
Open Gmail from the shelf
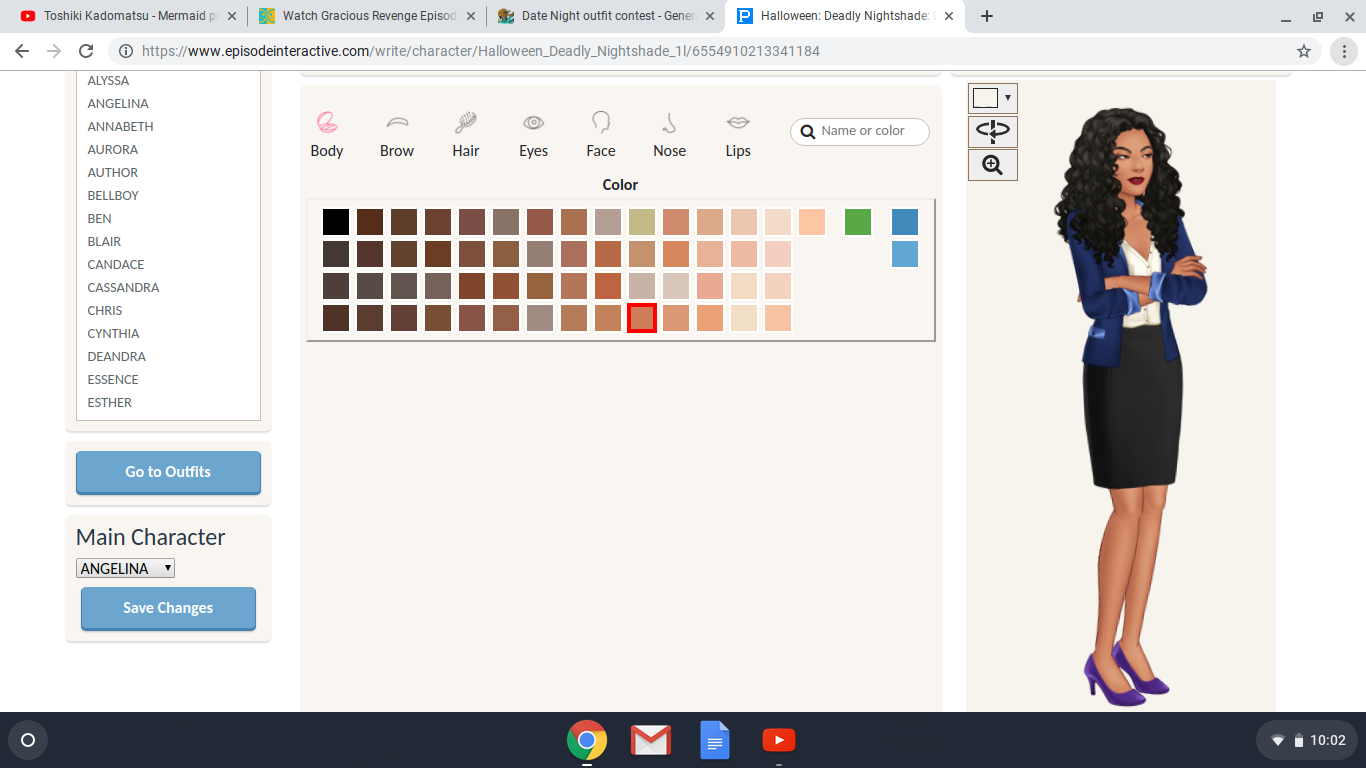pos(650,740)
